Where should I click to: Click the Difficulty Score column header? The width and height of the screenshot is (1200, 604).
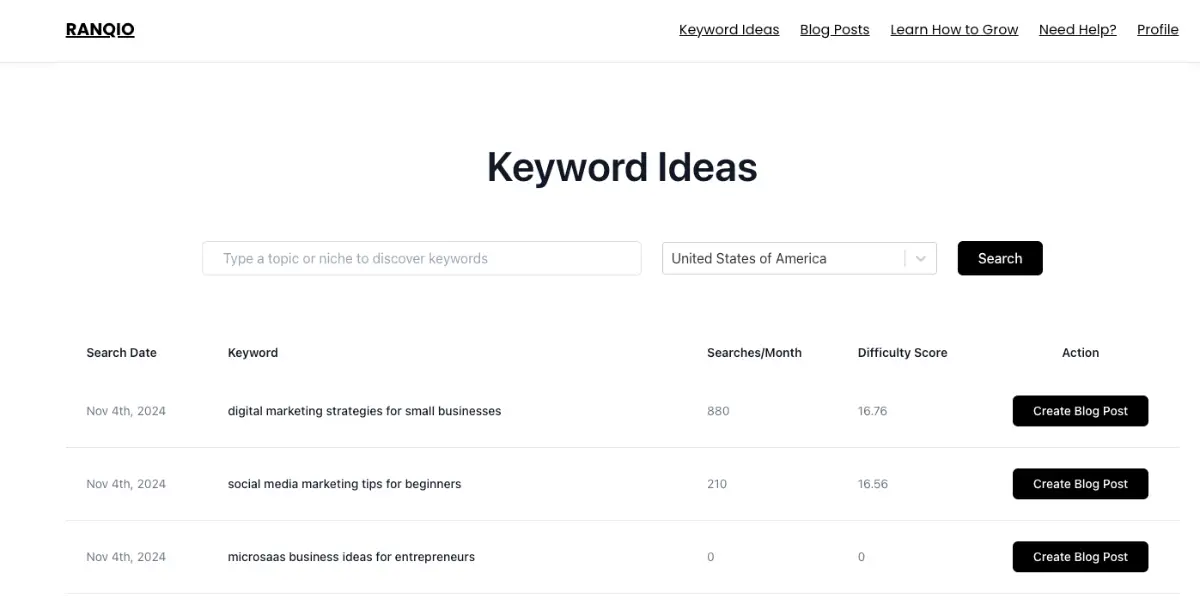[x=902, y=352]
